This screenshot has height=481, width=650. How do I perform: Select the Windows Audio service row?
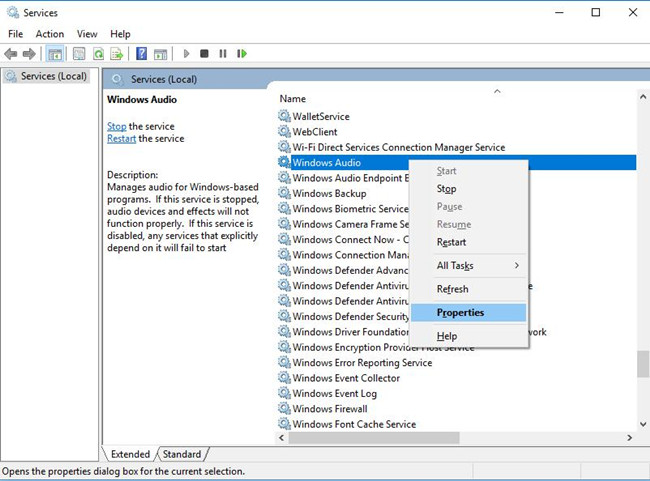[457, 163]
